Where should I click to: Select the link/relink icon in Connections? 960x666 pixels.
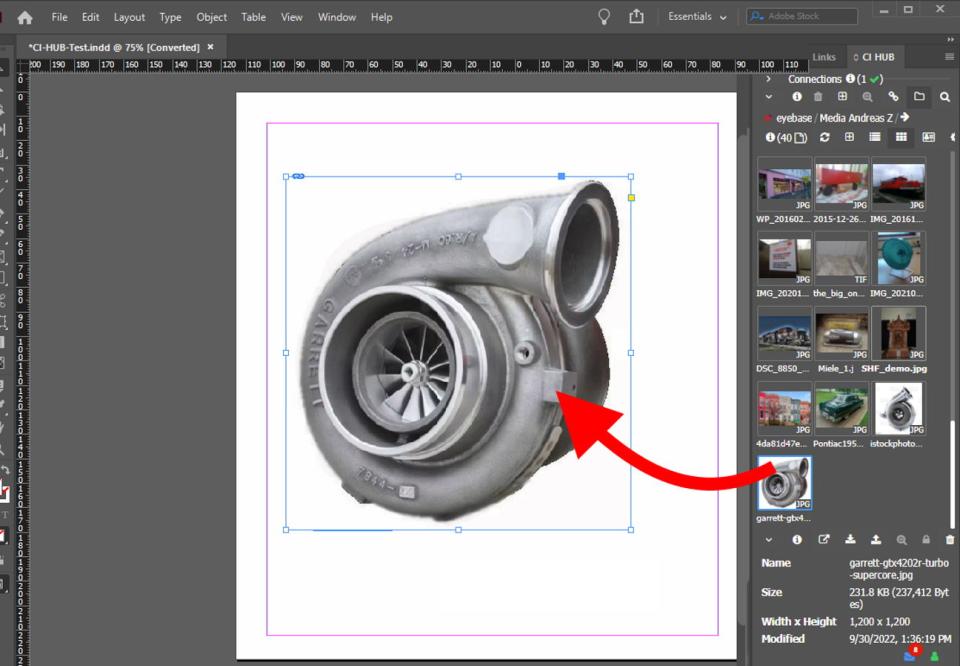[x=893, y=96]
